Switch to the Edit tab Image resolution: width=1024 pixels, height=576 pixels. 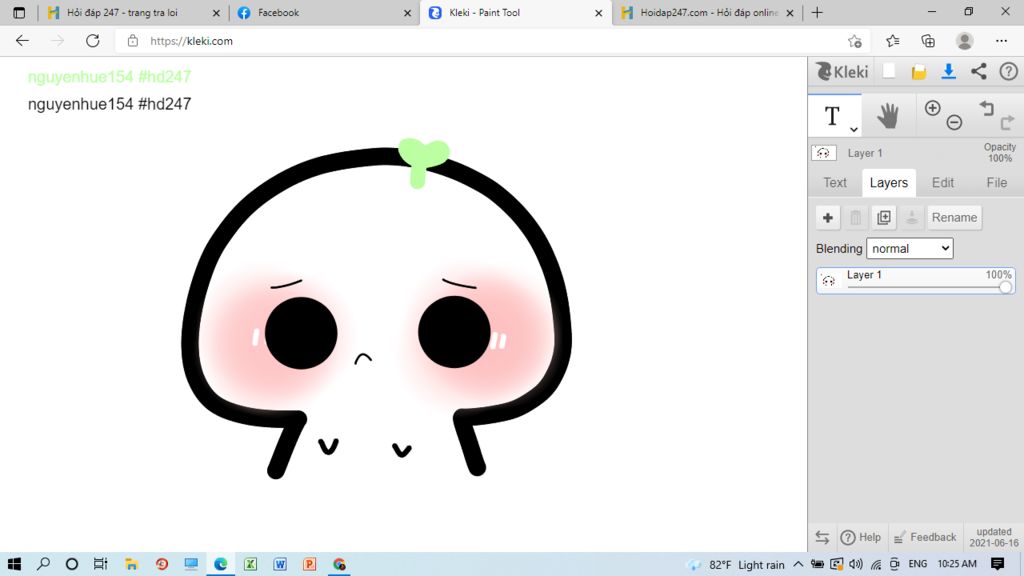coord(942,183)
